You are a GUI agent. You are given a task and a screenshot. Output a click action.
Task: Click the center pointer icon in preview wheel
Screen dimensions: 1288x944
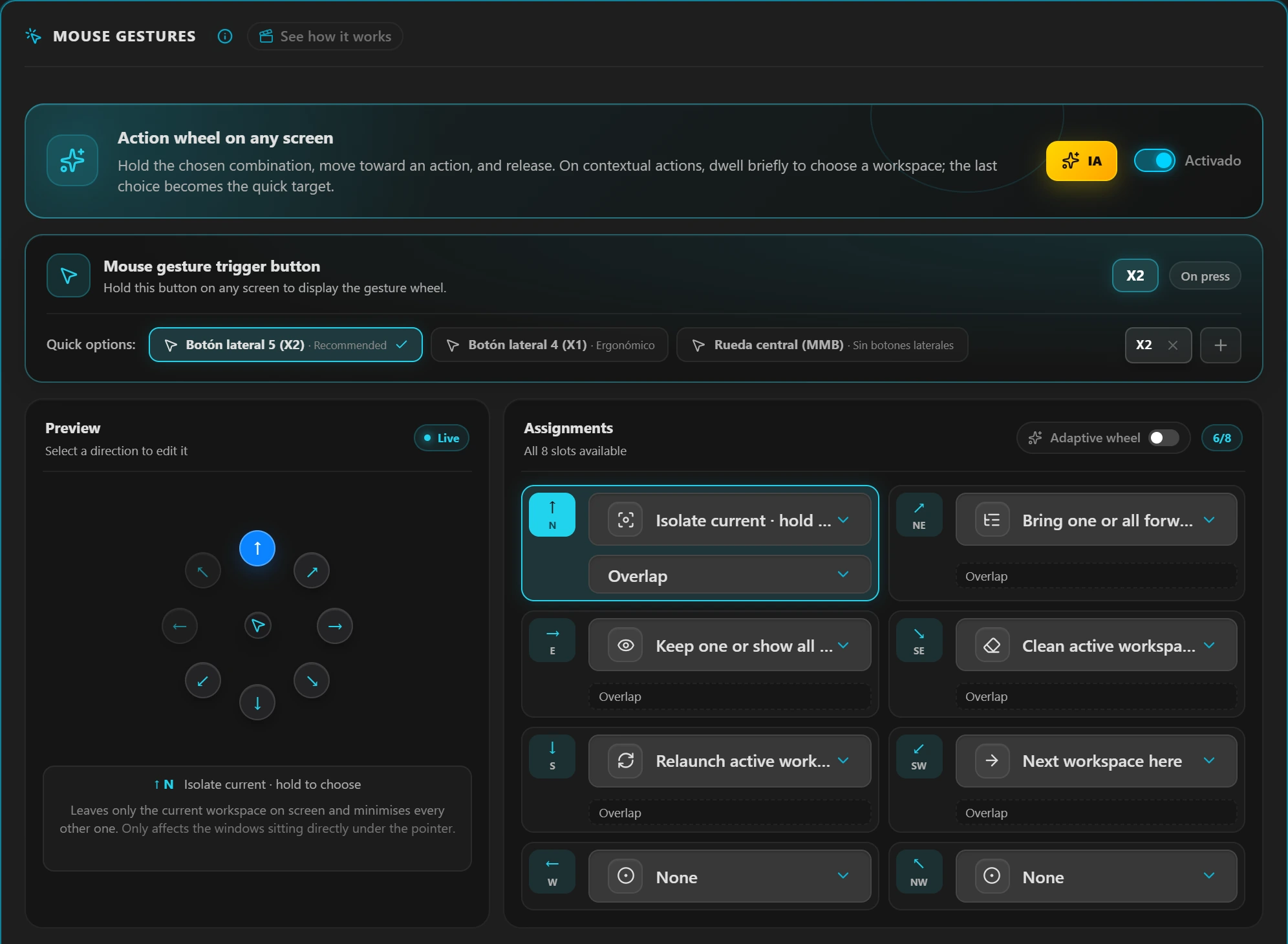(x=258, y=625)
